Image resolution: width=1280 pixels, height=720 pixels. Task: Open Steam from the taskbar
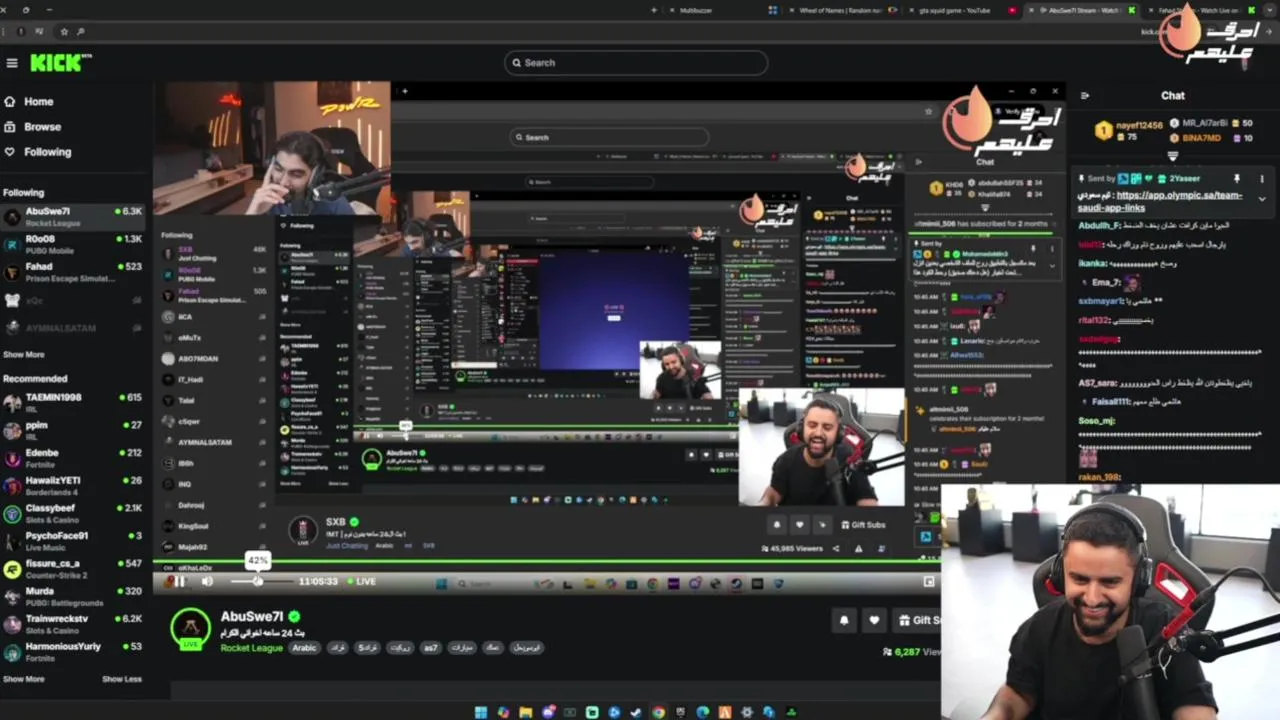coord(636,713)
